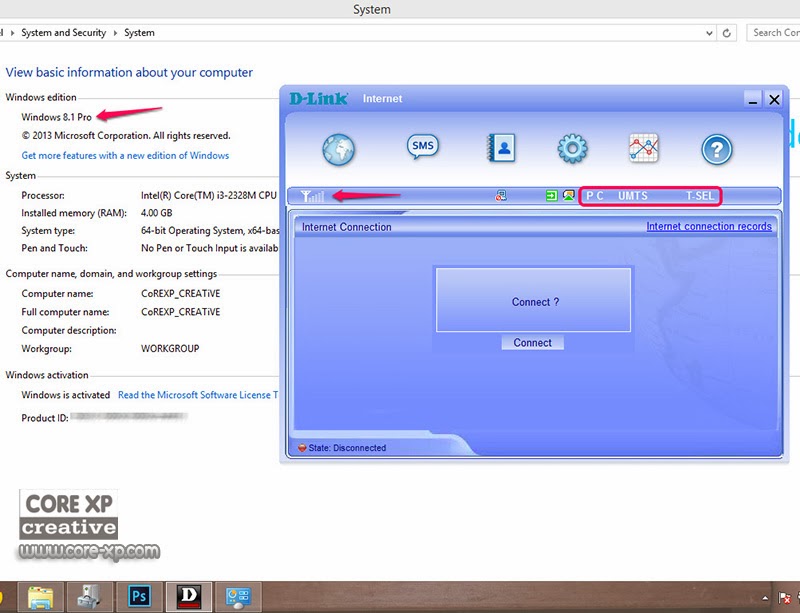Close the D-Link window
This screenshot has width=800, height=613.
tap(774, 99)
